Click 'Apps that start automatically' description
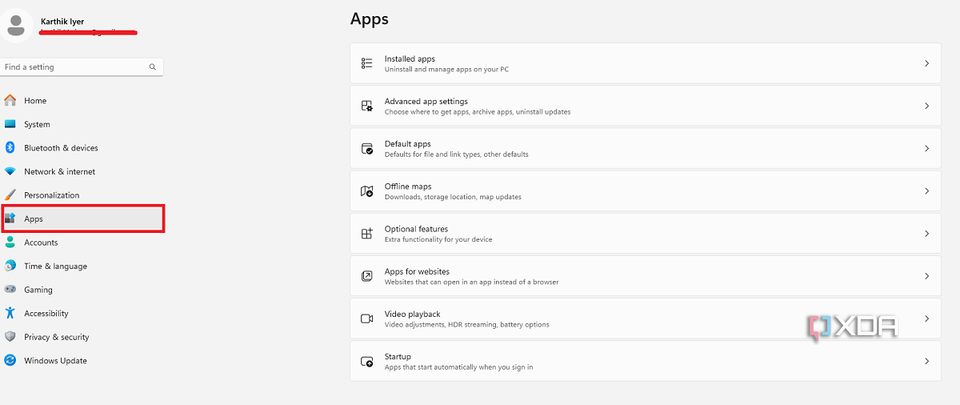 (459, 367)
